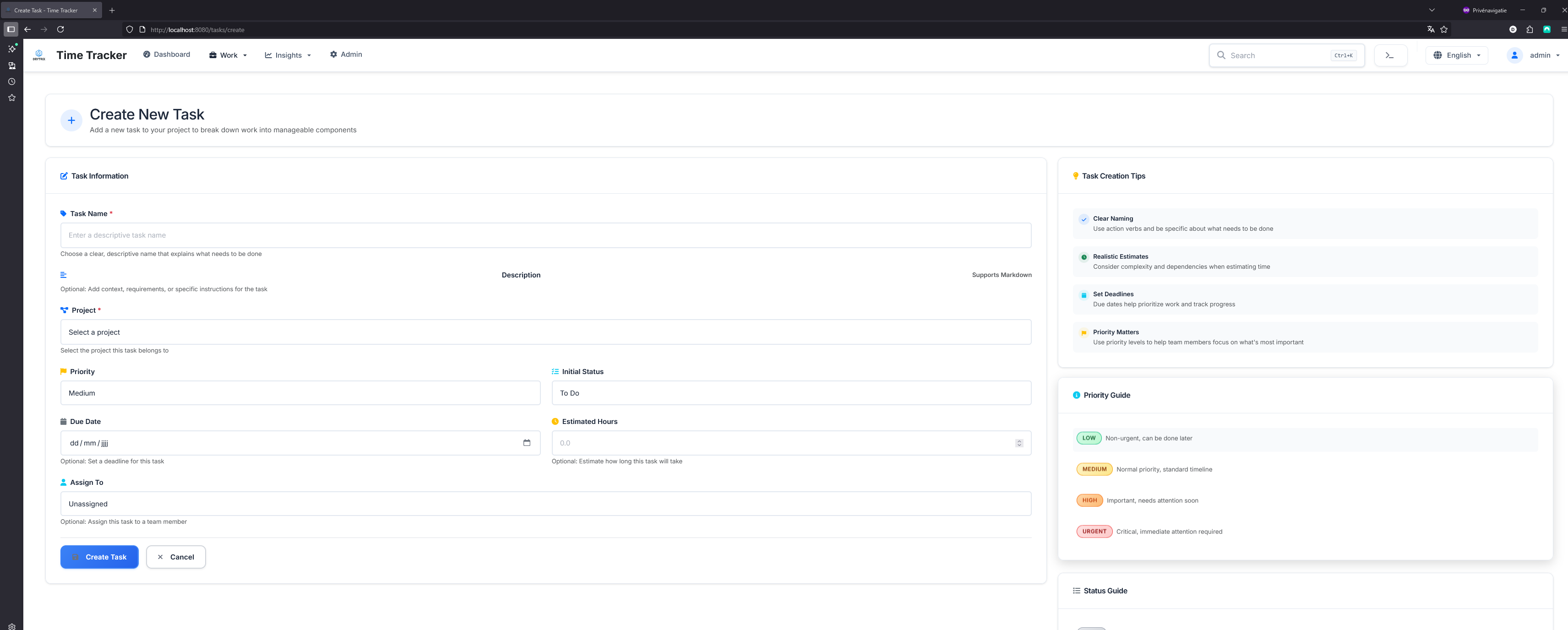This screenshot has height=630, width=1568.
Task: Click the Create Task button
Action: (99, 556)
